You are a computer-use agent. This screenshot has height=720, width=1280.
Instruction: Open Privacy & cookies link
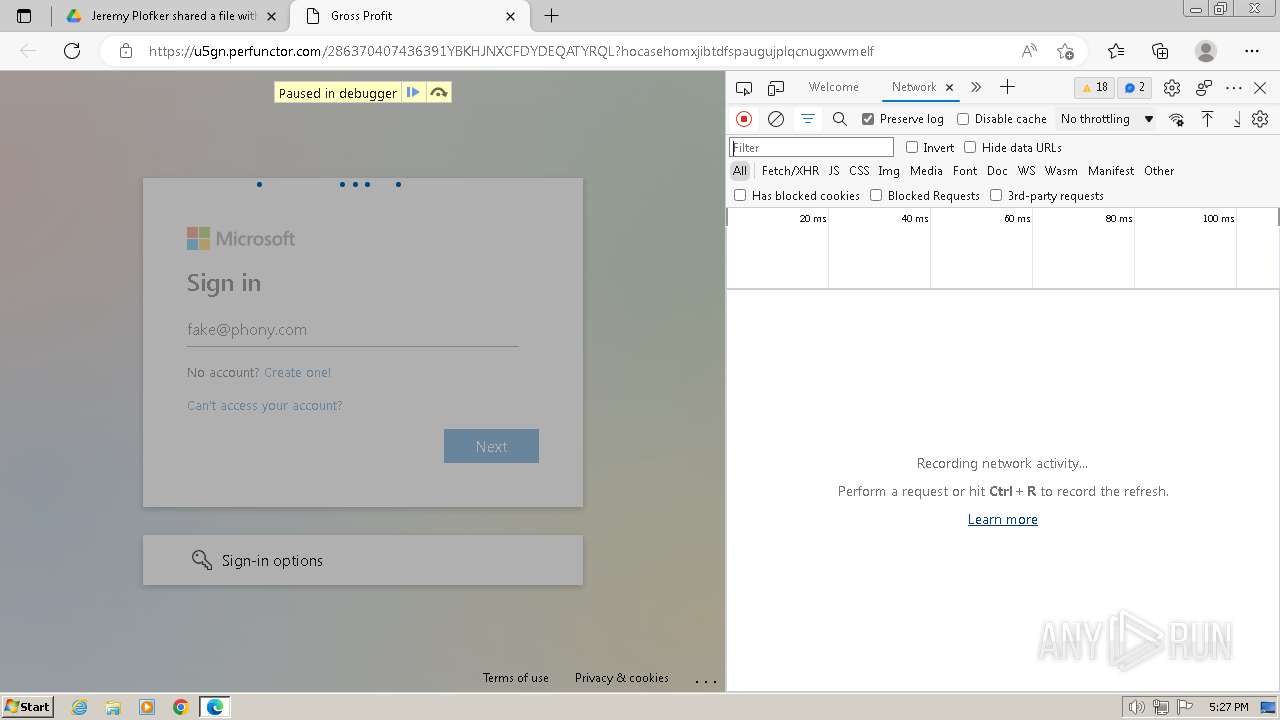[622, 677]
